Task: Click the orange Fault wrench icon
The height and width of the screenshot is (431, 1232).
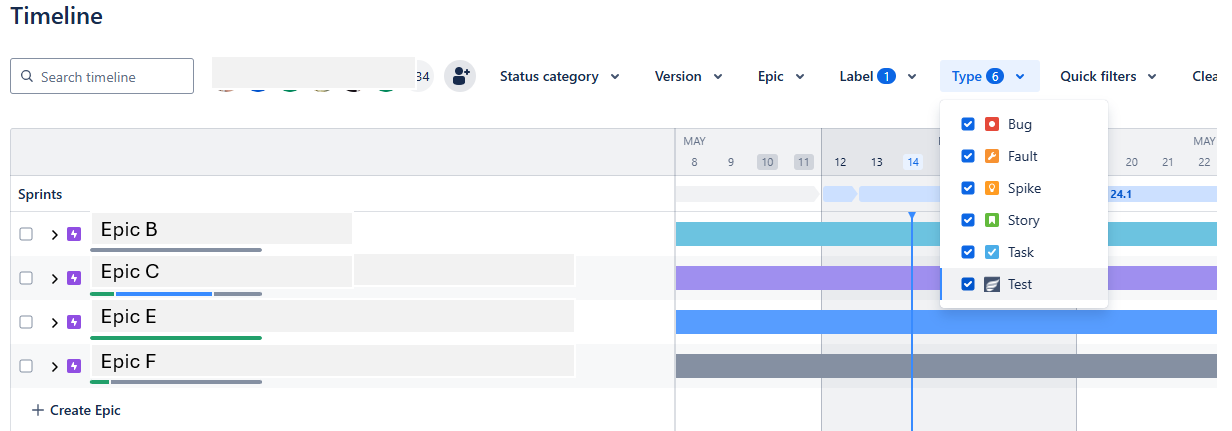Action: (992, 156)
